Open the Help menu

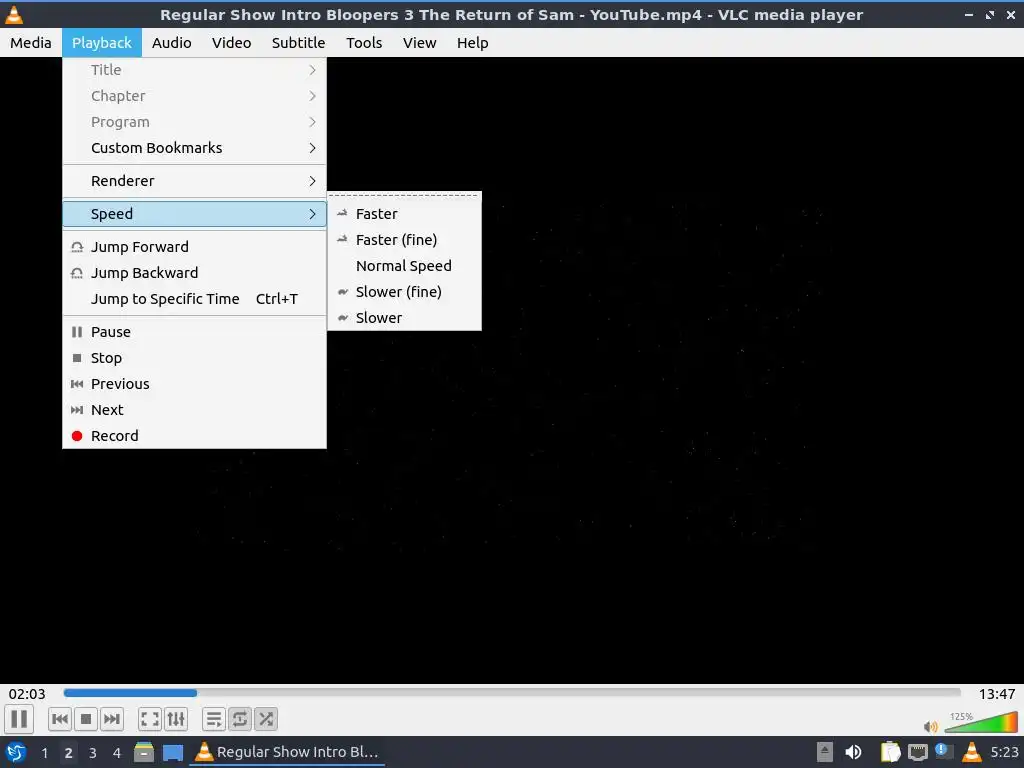[x=473, y=42]
